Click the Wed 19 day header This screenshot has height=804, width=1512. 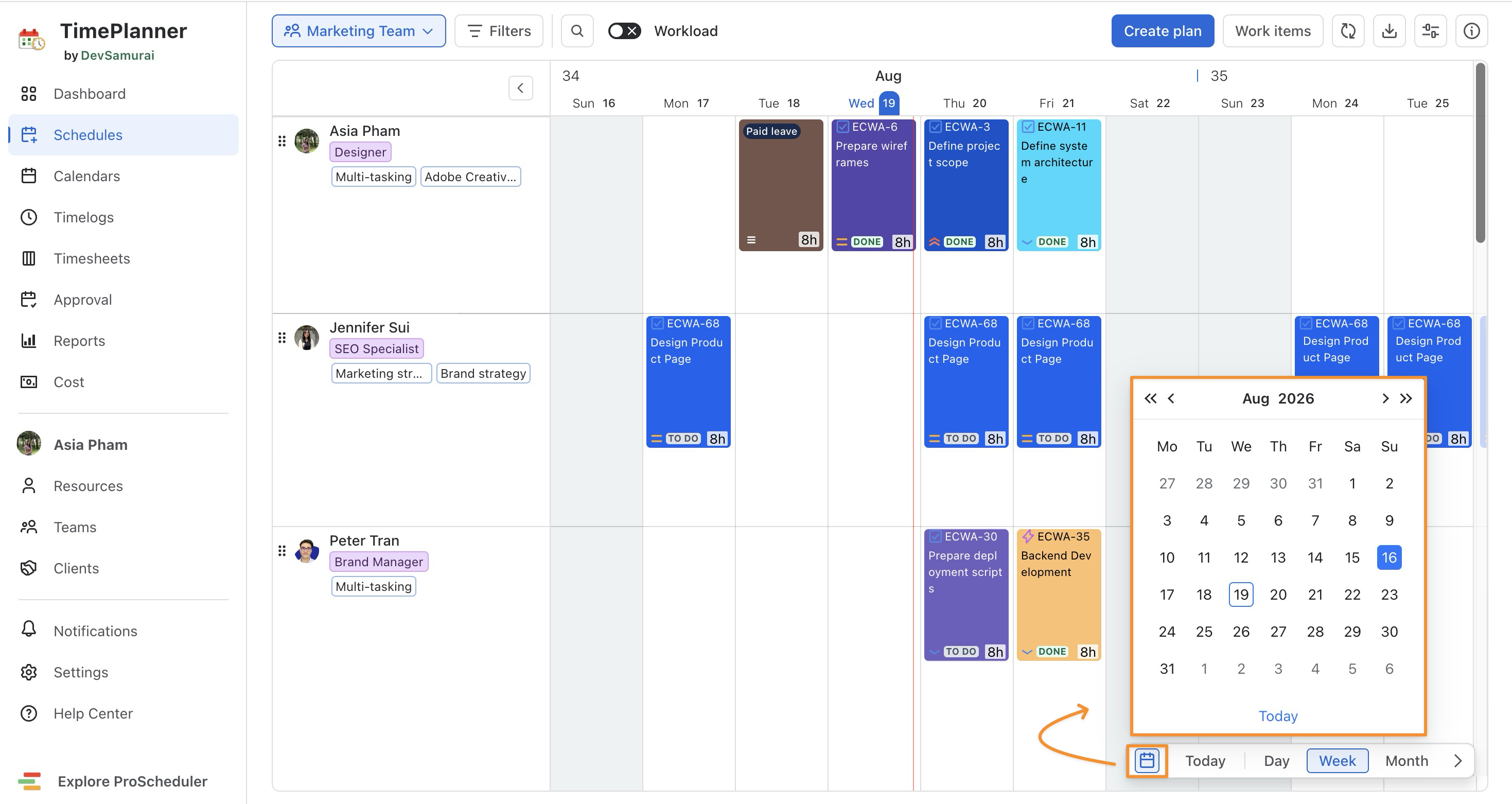point(873,103)
